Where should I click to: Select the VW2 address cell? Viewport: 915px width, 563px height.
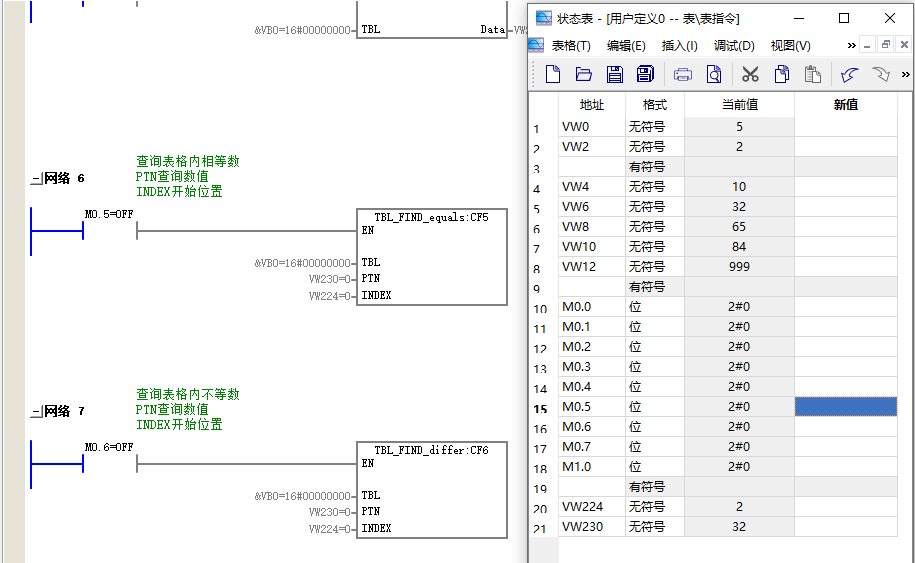pyautogui.click(x=592, y=146)
